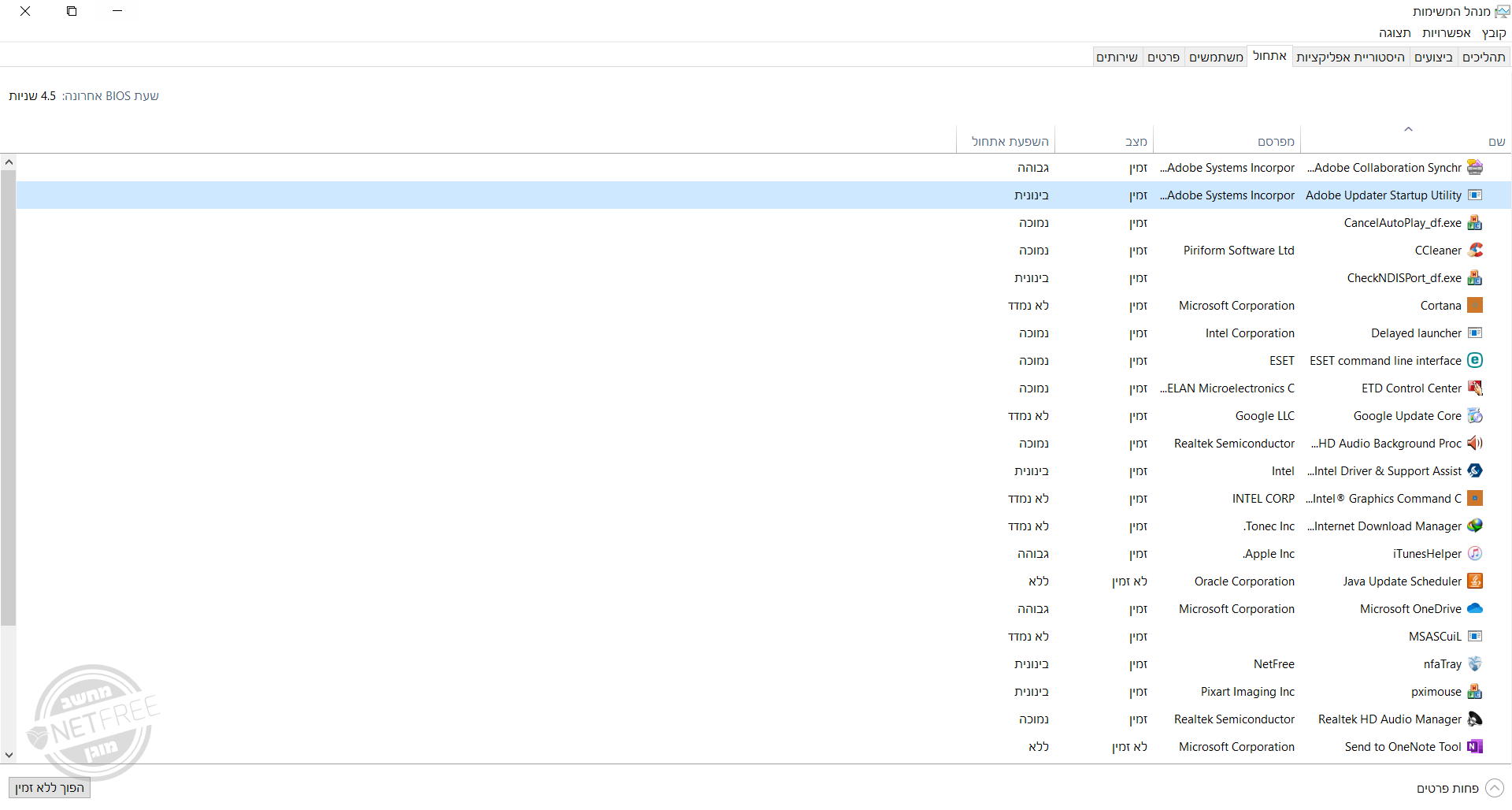The width and height of the screenshot is (1512, 810).
Task: Switch to the ביצועים (Performance) tab
Action: [1433, 57]
